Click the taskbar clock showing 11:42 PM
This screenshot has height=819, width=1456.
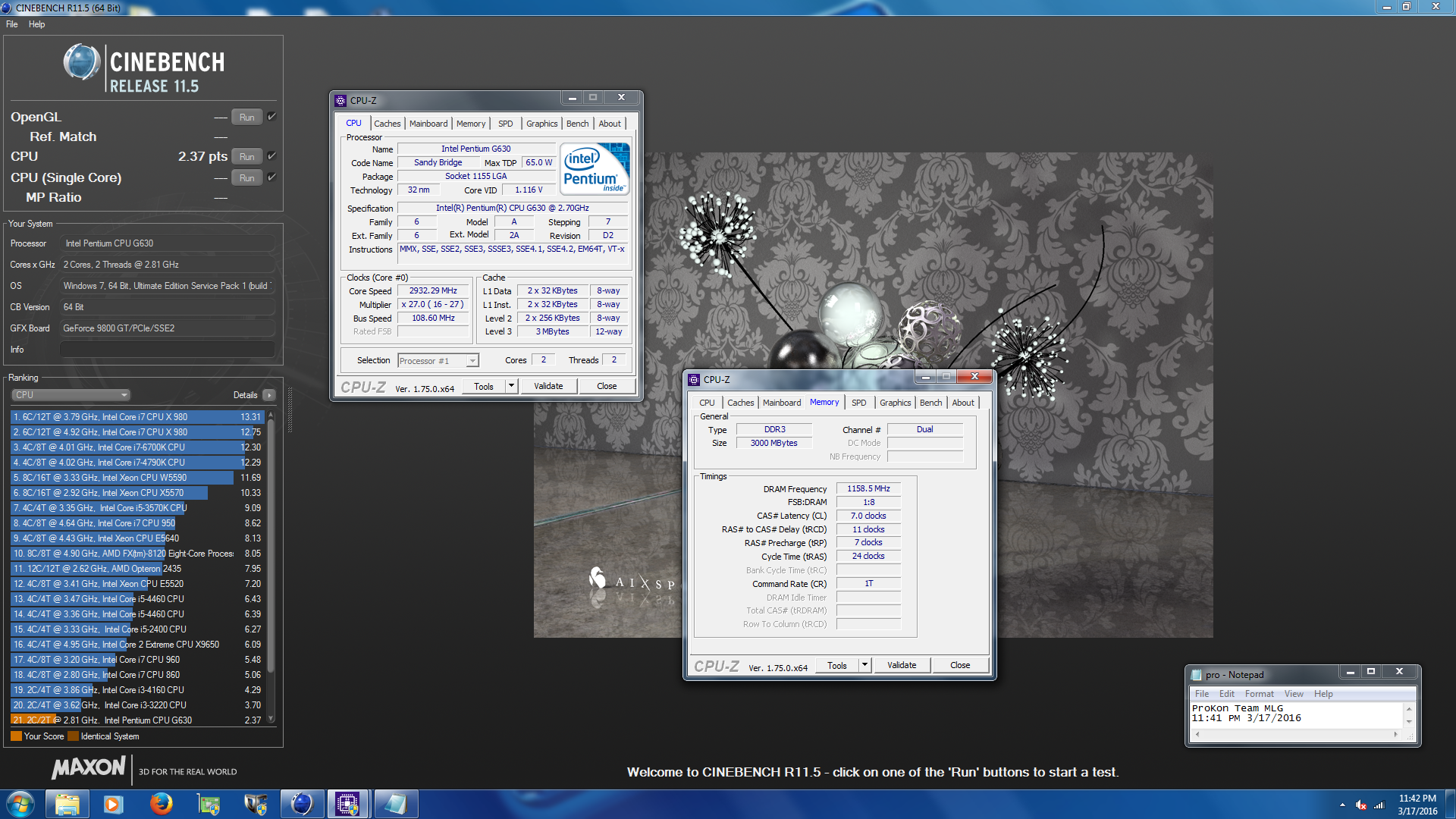[x=1417, y=805]
